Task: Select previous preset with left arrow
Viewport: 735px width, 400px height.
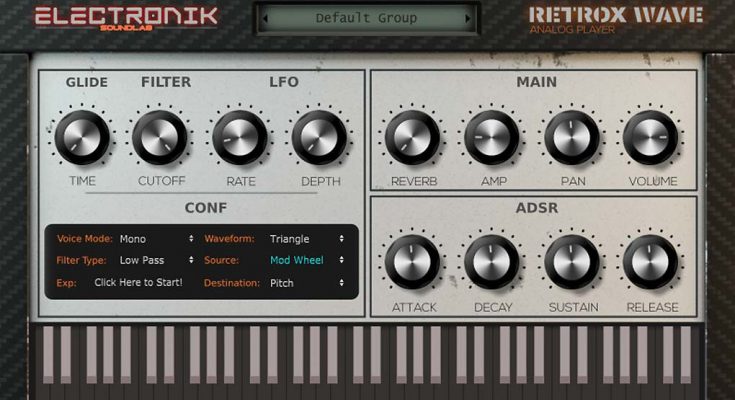Action: pos(266,18)
